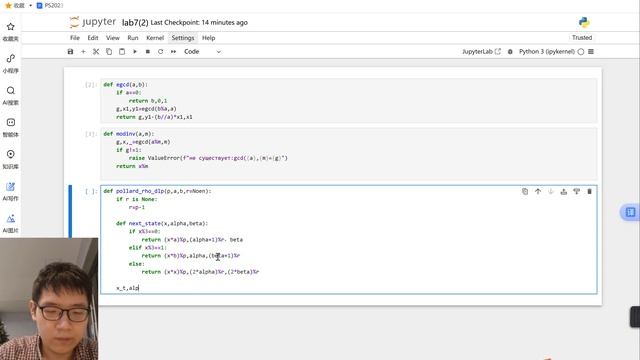
Task: Interrupt the kernel with the stop icon
Action: tap(148, 51)
